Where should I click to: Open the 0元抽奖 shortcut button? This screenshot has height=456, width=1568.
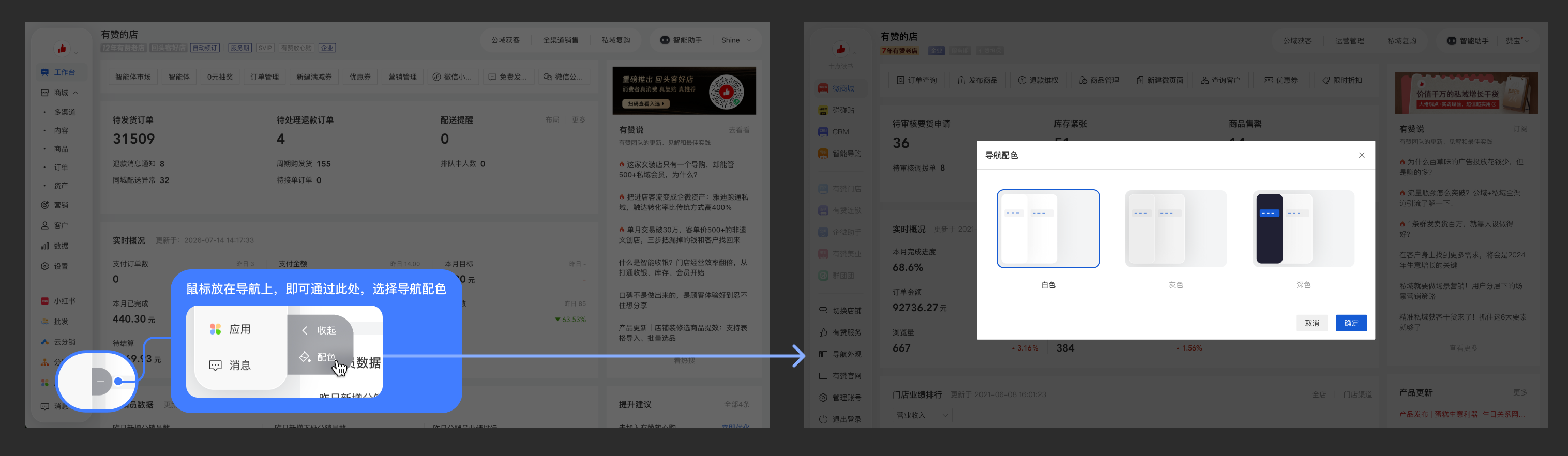220,77
